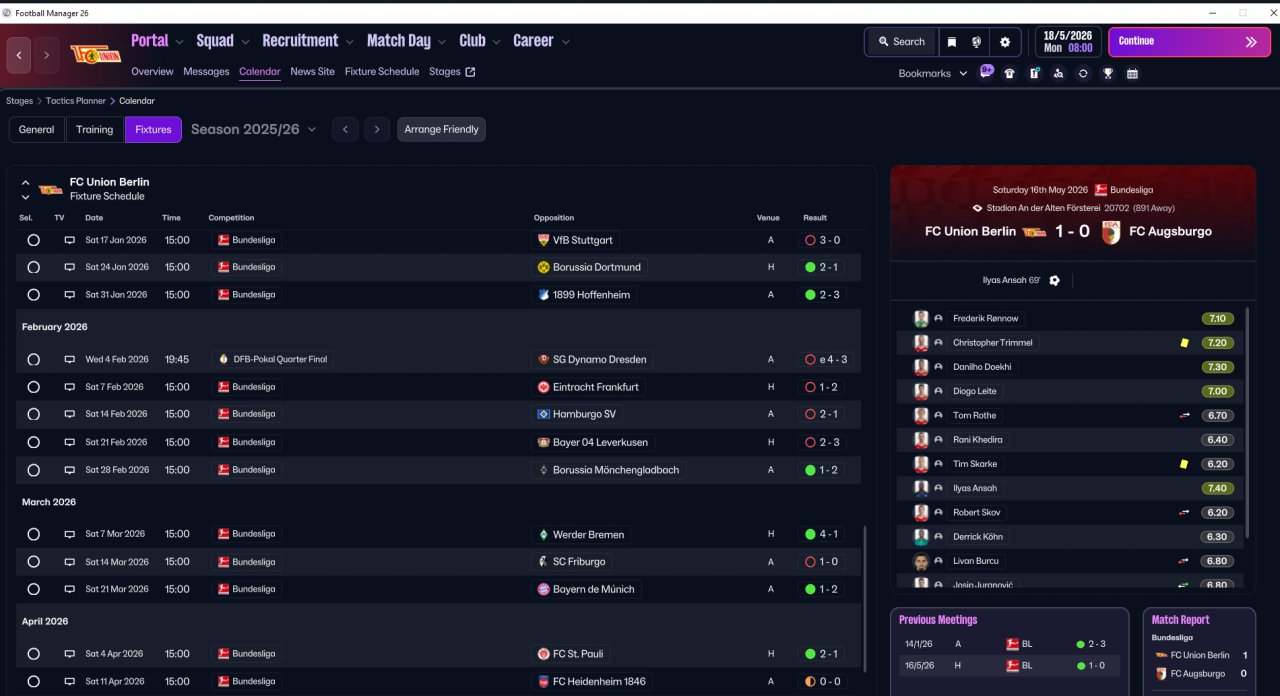Viewport: 1280px width, 696px height.
Task: Open the shirt icon in bookmarks bar
Action: tap(1009, 73)
